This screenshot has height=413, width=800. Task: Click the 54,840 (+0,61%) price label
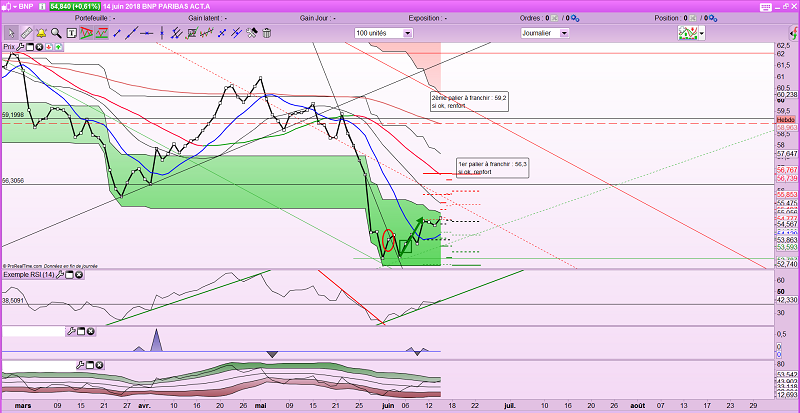[x=74, y=6]
